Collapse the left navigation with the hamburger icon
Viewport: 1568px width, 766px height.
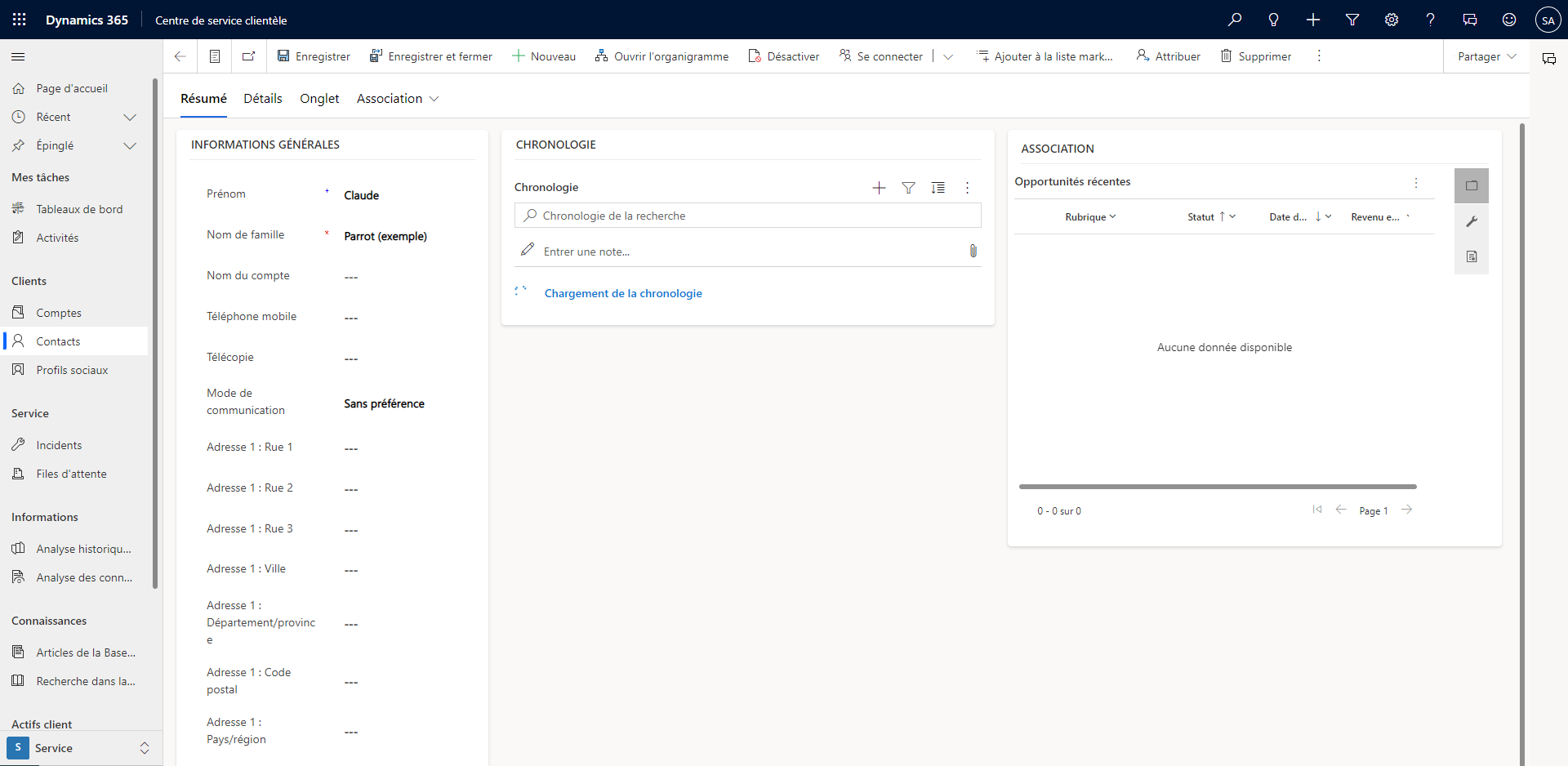(17, 56)
